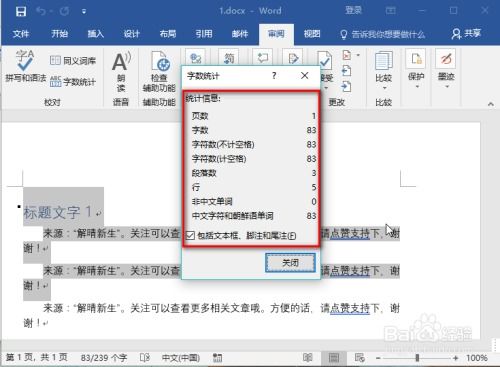500x367 pixels.
Task: Switch to Web Layout view in status bar
Action: pyautogui.click(x=359, y=358)
